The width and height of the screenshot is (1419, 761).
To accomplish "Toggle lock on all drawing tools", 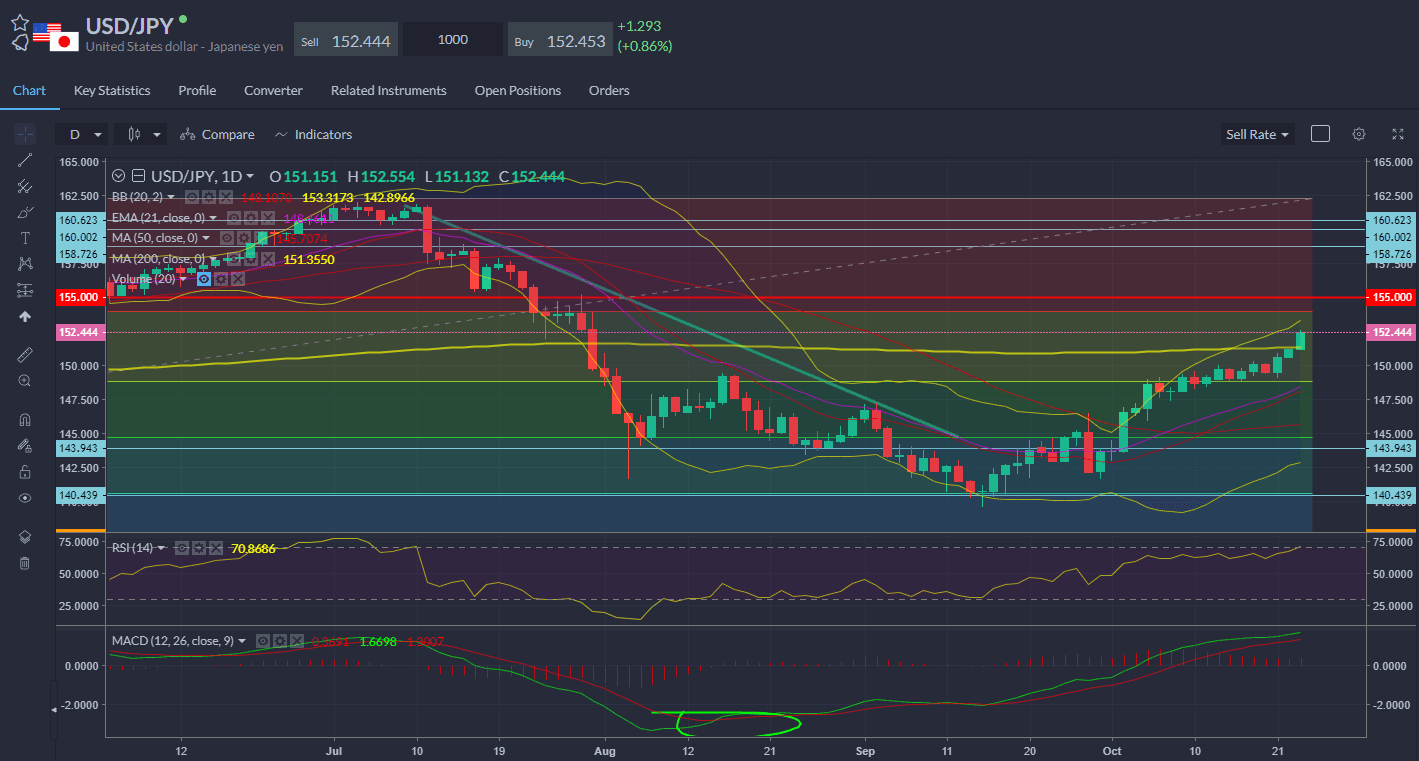I will pyautogui.click(x=25, y=472).
